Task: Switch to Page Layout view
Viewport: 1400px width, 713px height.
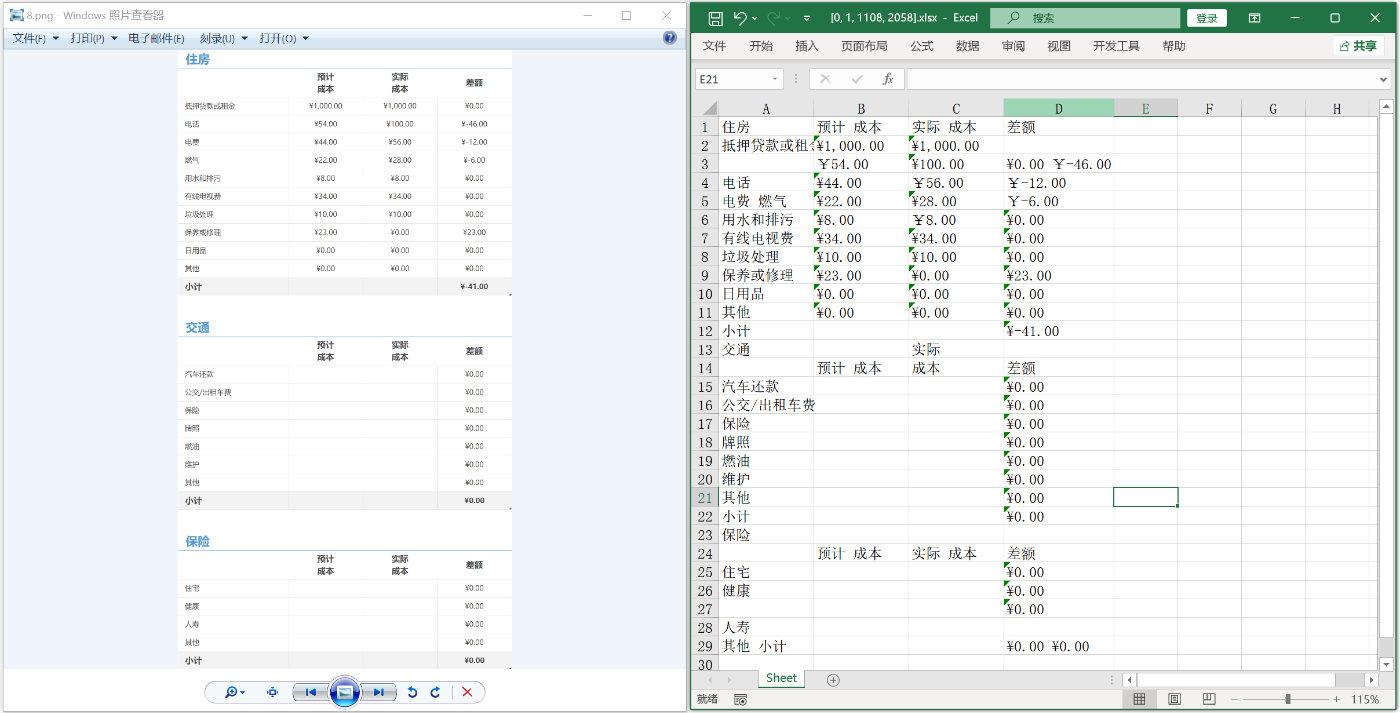Action: (x=1174, y=699)
